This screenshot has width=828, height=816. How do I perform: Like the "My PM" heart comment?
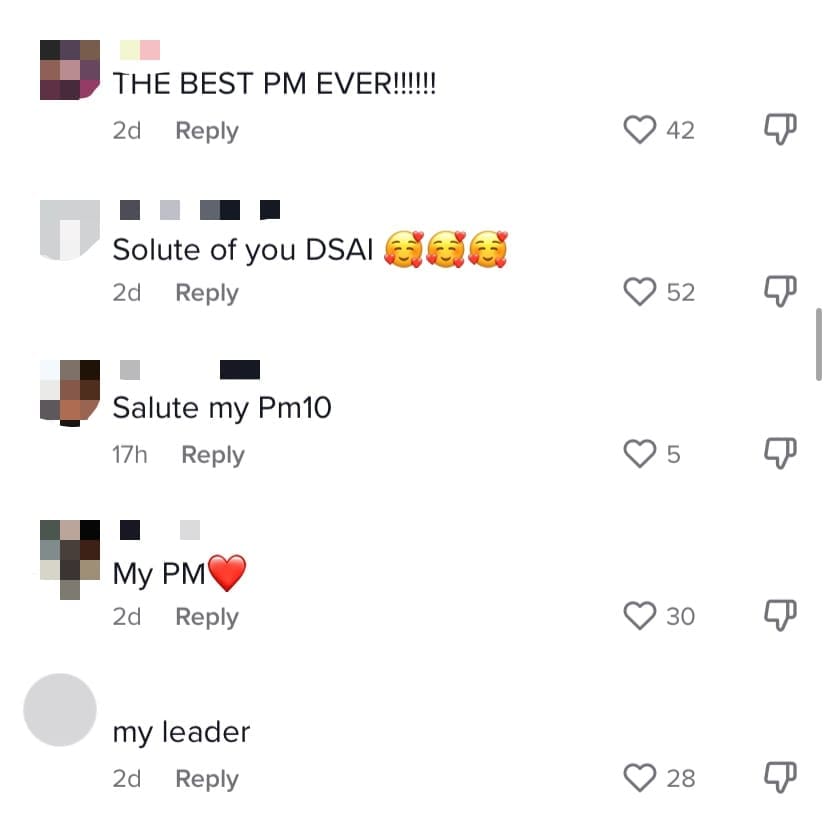click(639, 616)
